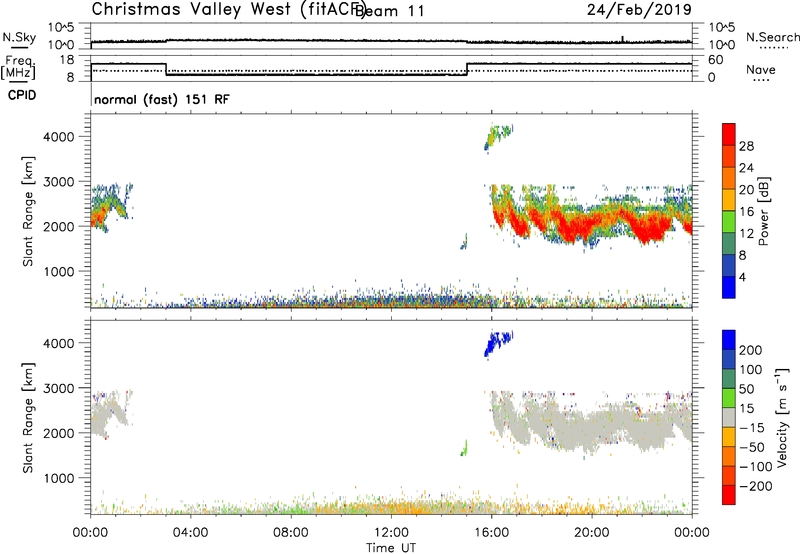Click the '18' tick on the frequency axis
This screenshot has height=554, width=800.
(67, 60)
